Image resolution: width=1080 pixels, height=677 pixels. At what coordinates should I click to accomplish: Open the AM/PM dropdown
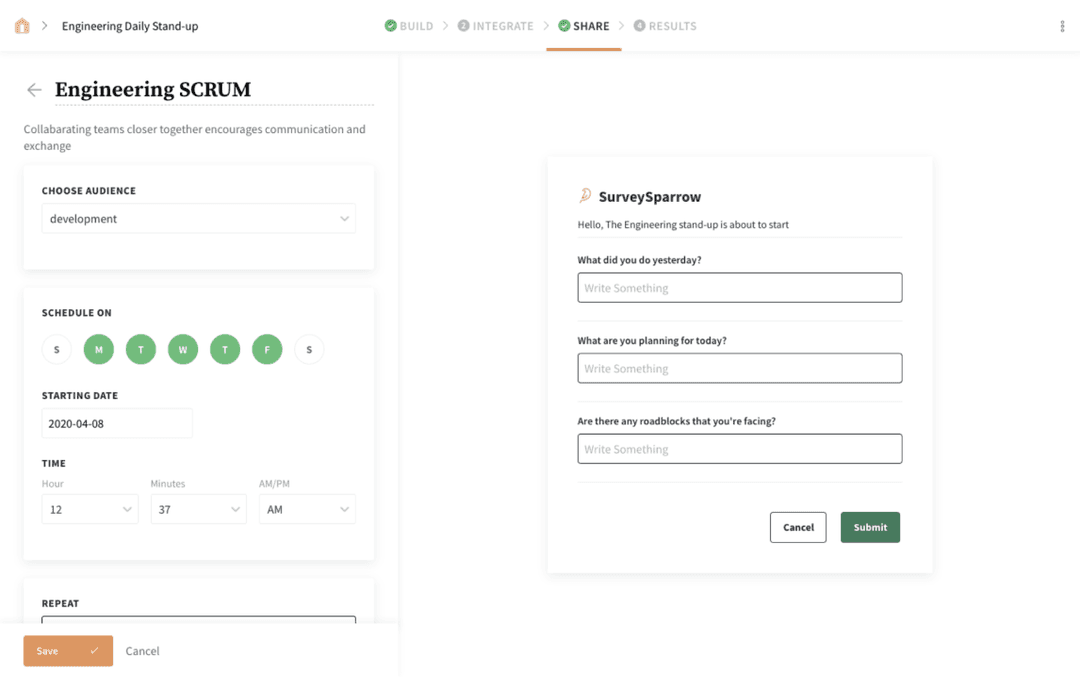307,509
